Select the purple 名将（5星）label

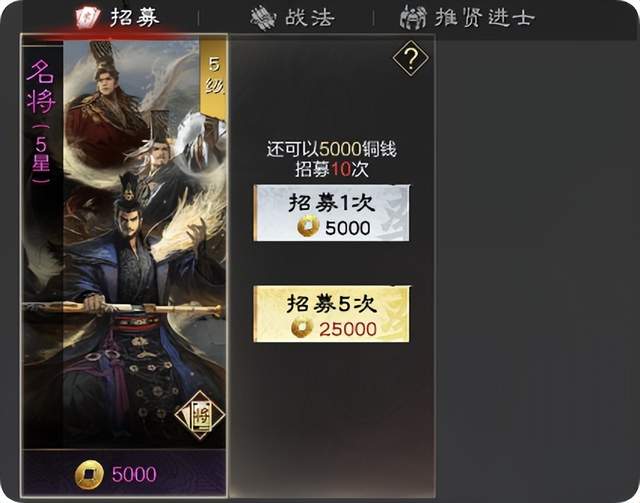click(41, 122)
